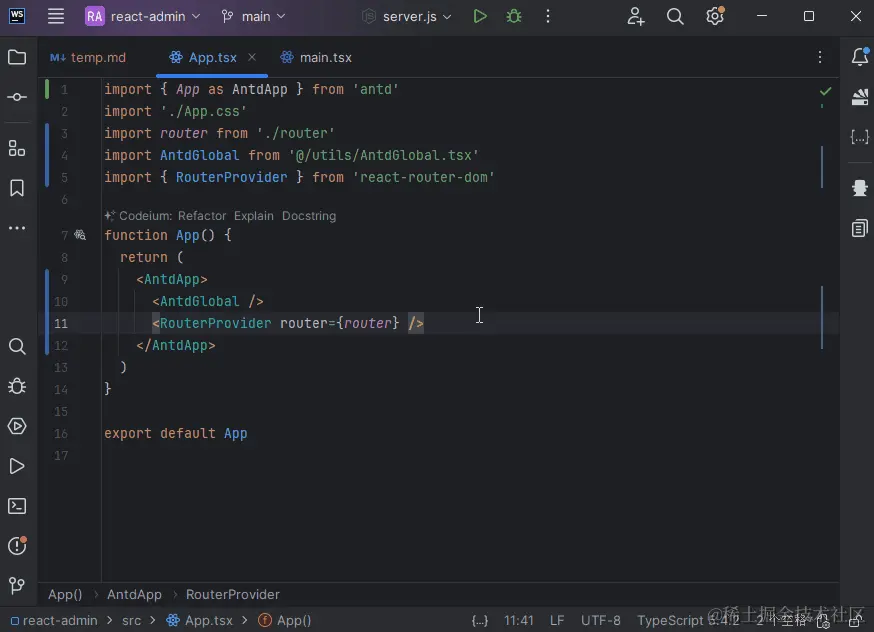
Task: Click react-admin in the navigation bar
Action: (54, 620)
